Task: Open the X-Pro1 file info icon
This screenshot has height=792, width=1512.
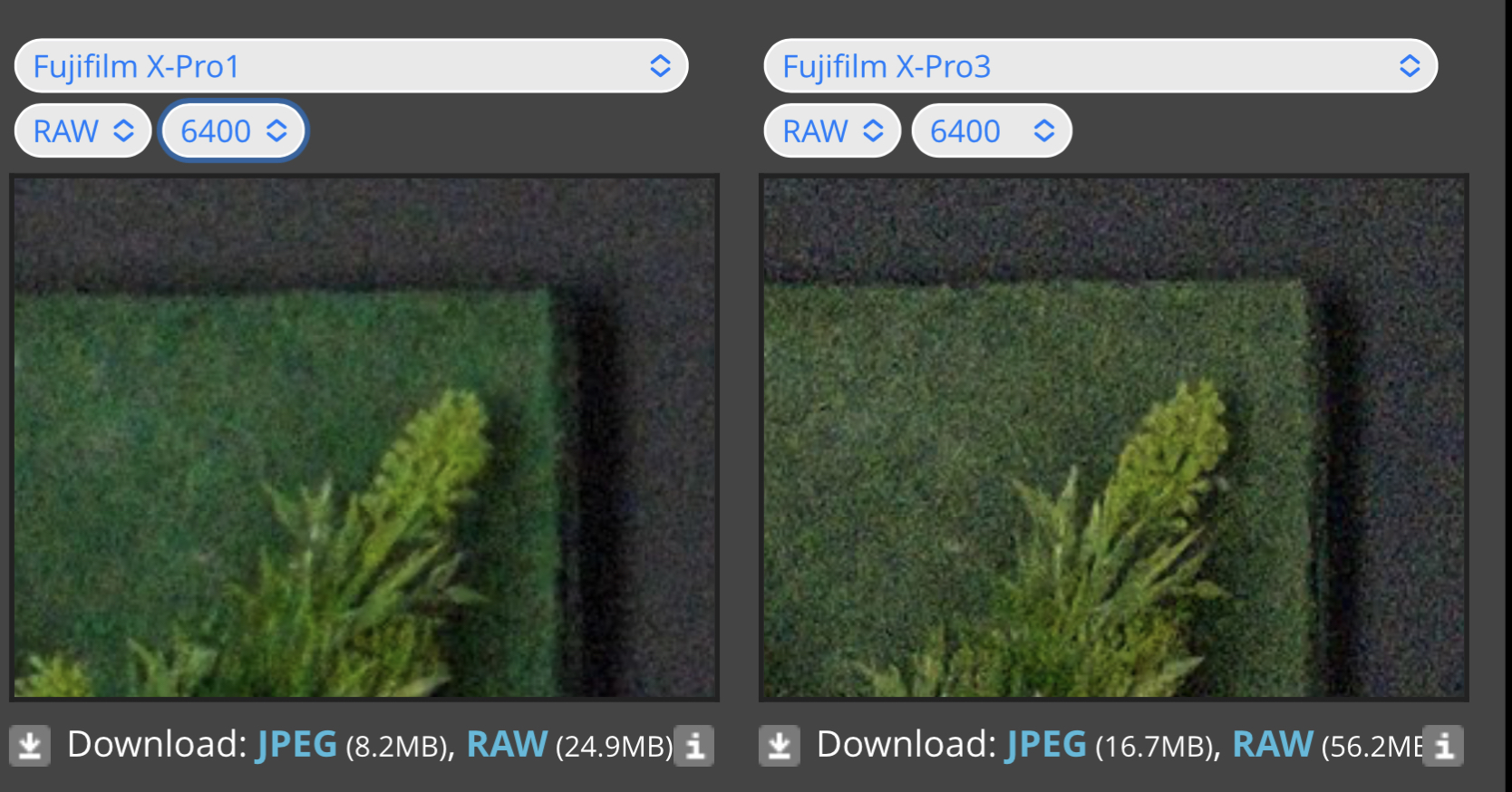Action: point(694,746)
